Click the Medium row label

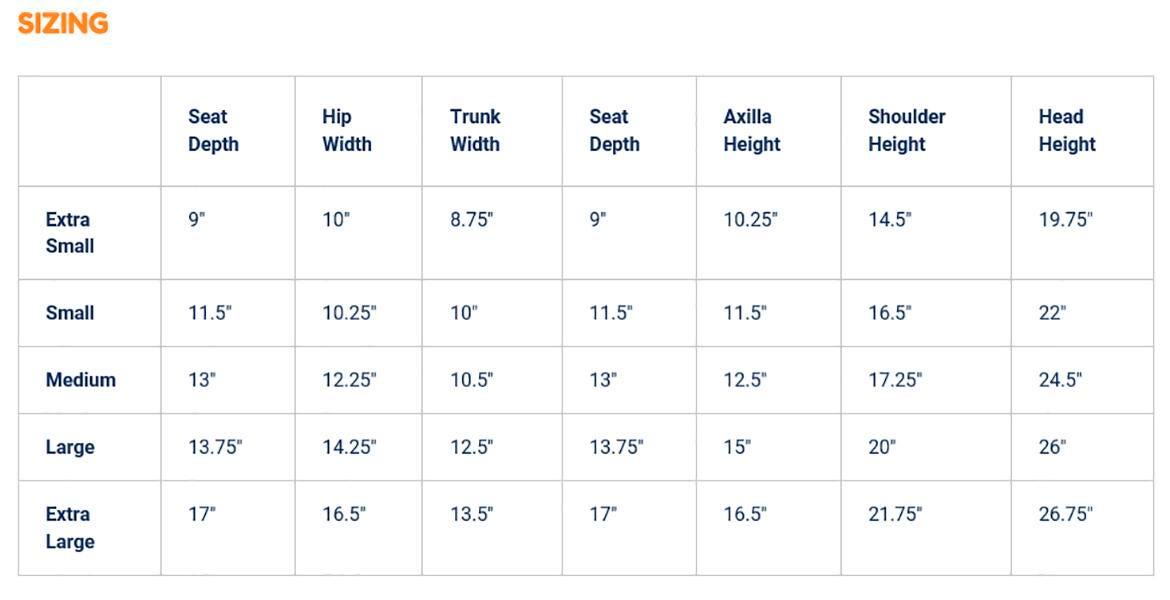80,380
